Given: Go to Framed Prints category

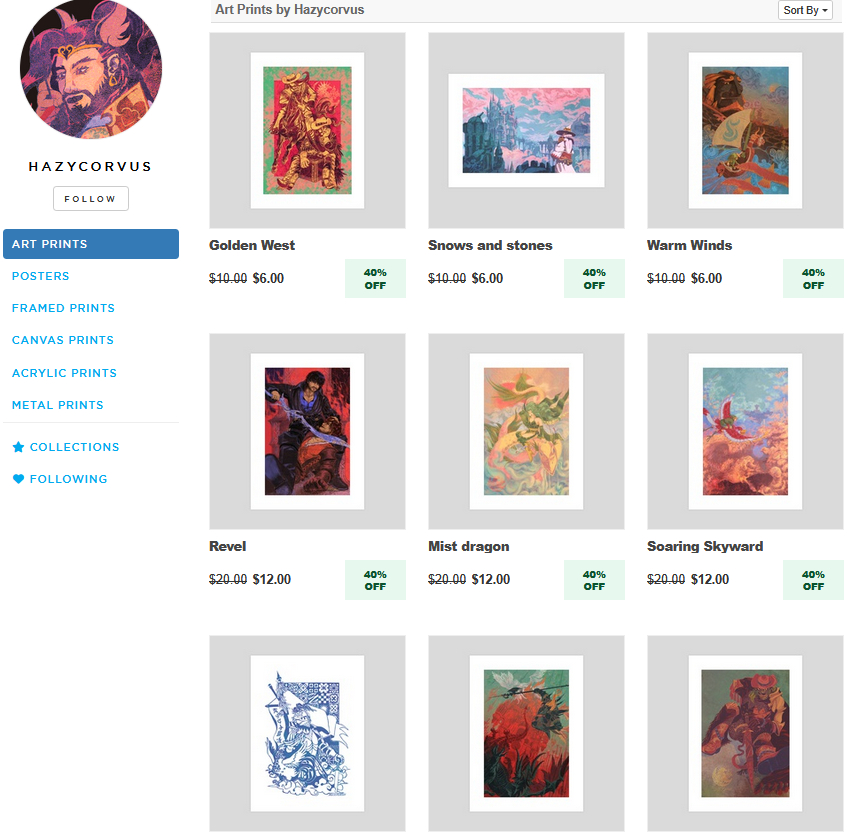Looking at the screenshot, I should (x=63, y=308).
